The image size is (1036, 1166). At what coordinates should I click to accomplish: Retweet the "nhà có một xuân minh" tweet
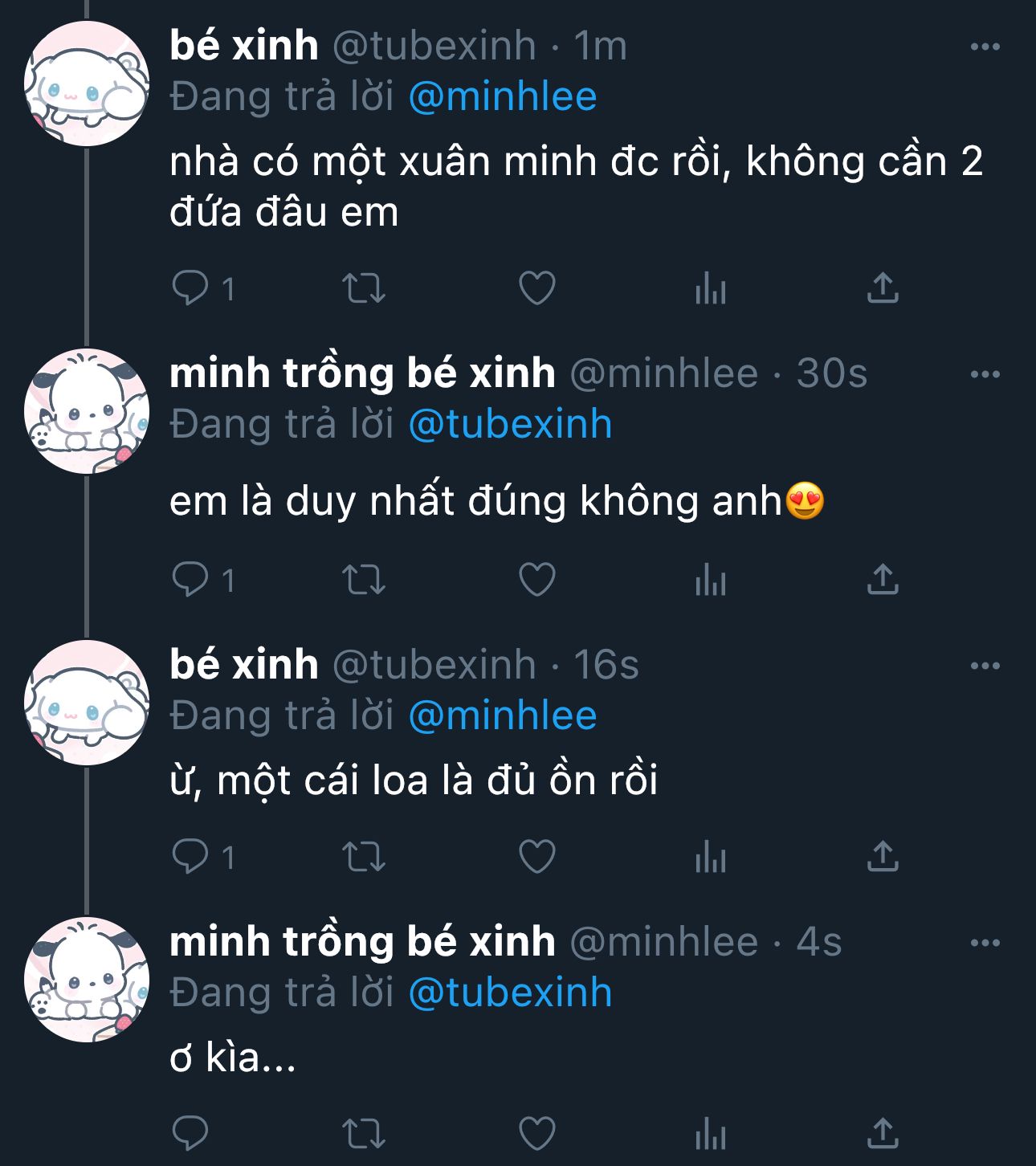tap(364, 288)
